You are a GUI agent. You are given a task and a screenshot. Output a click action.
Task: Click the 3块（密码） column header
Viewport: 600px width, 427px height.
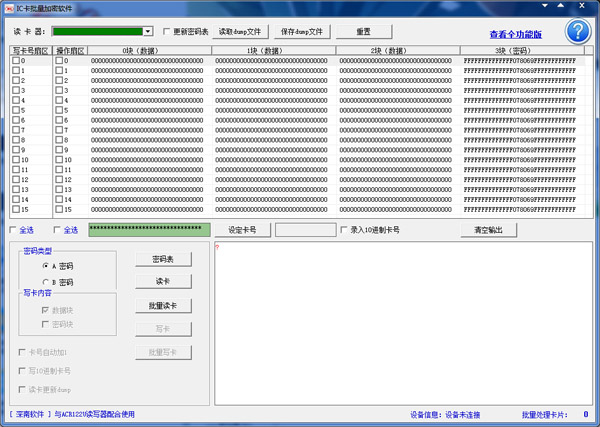point(522,51)
